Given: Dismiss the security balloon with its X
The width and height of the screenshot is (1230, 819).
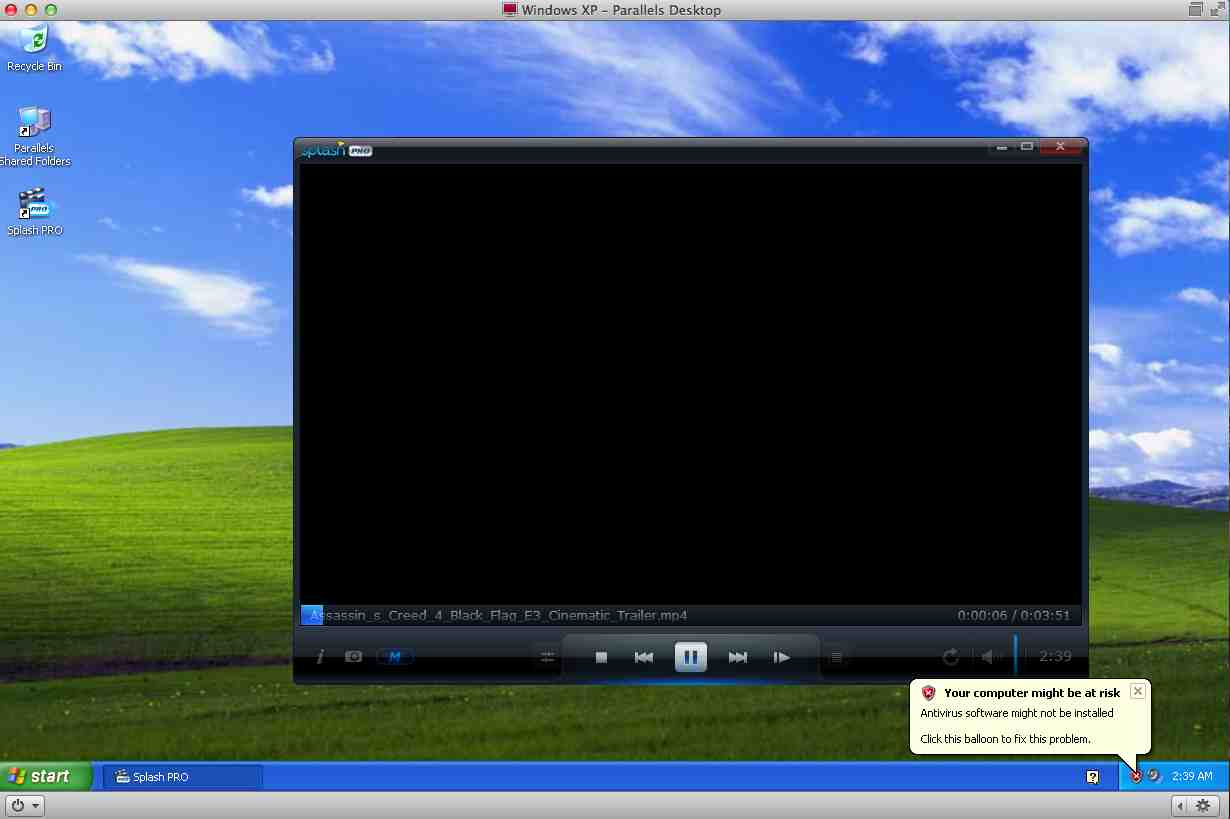Looking at the screenshot, I should (1137, 692).
